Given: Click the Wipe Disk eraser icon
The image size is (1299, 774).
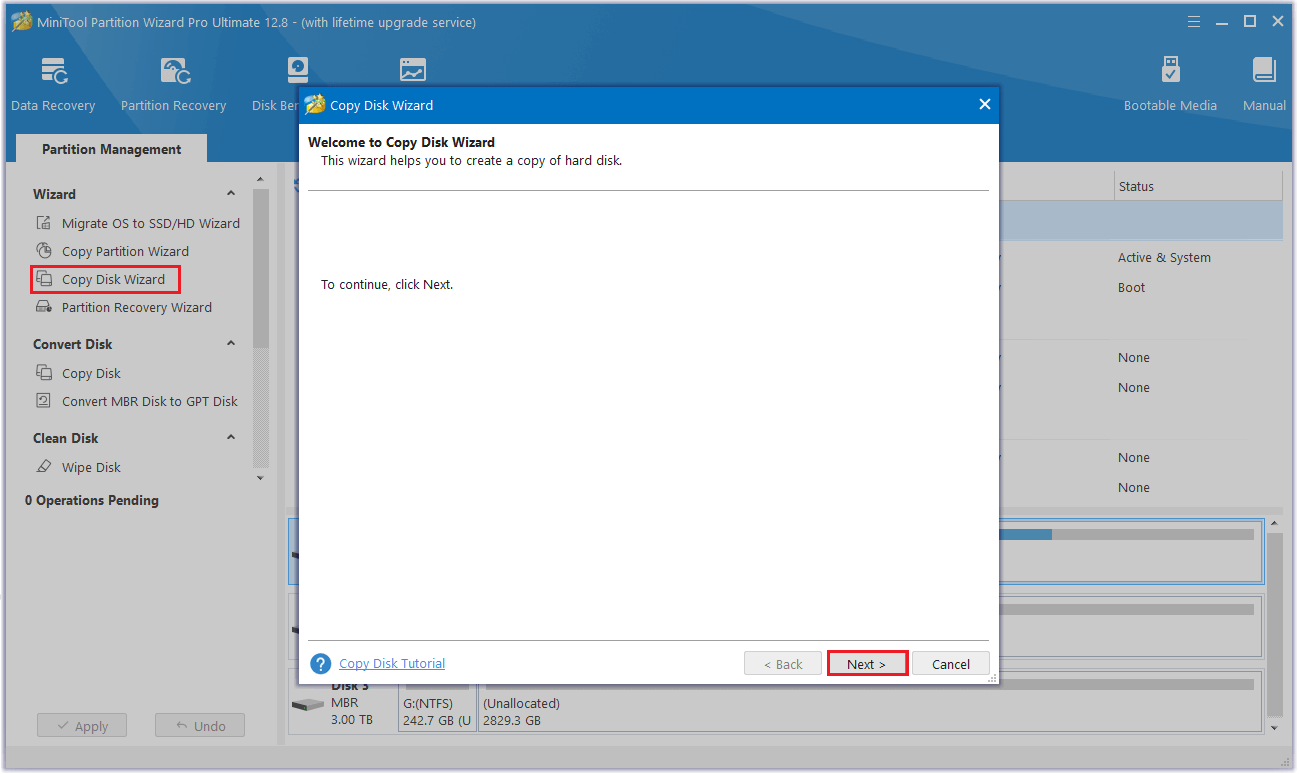Looking at the screenshot, I should [43, 468].
